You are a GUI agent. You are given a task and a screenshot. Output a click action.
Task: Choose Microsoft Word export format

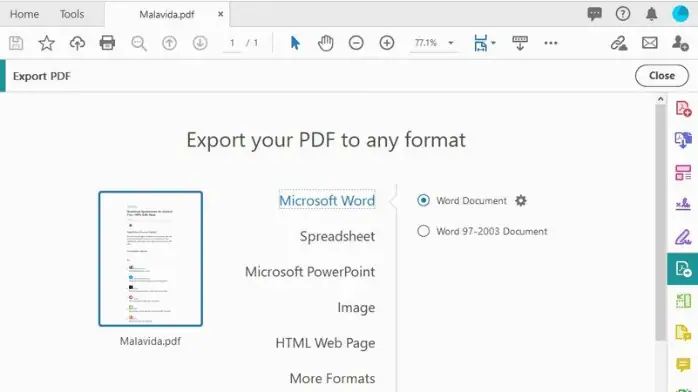coord(327,201)
